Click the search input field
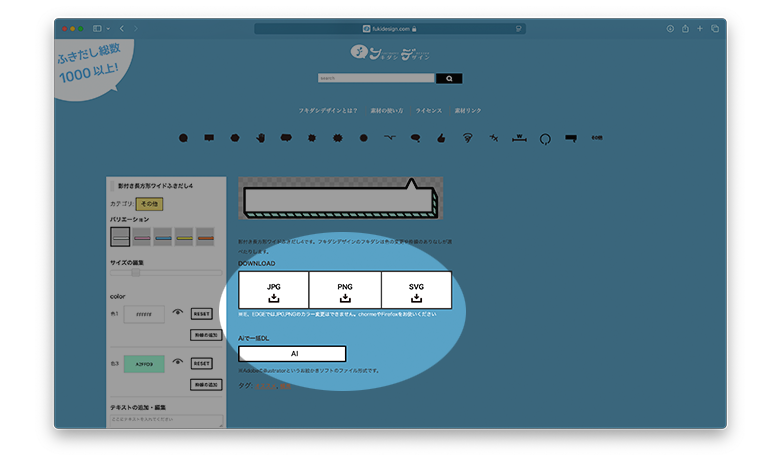Image resolution: width=780 pixels, height=455 pixels. pyautogui.click(x=376, y=78)
